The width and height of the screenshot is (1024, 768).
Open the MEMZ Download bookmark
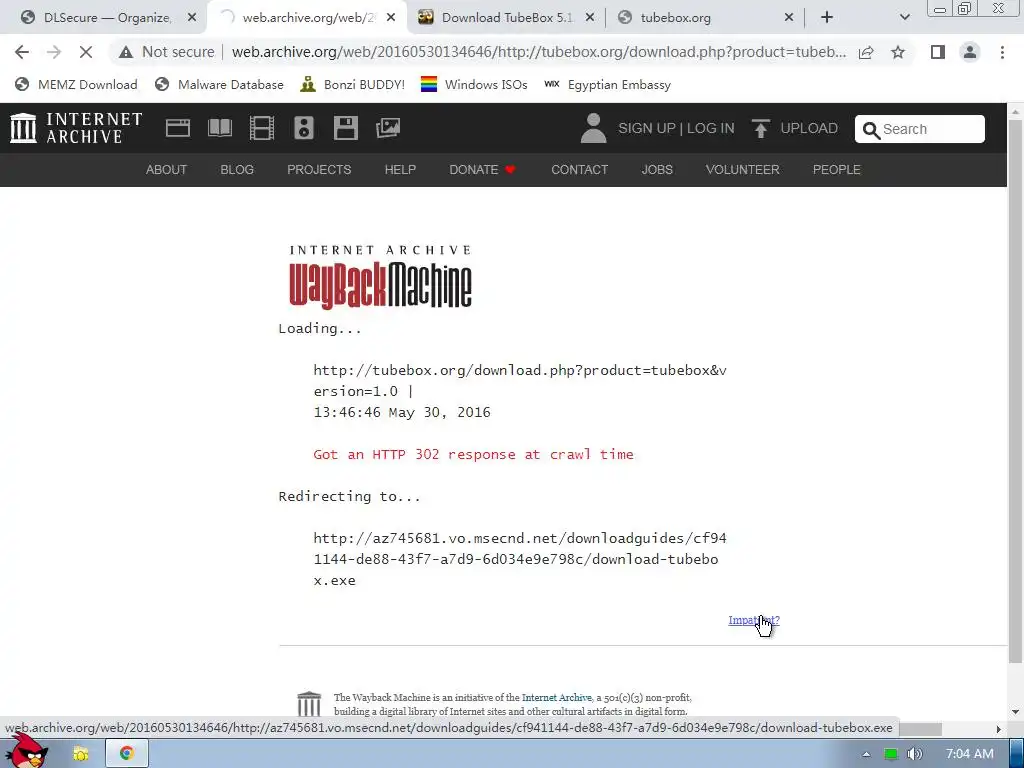[76, 85]
